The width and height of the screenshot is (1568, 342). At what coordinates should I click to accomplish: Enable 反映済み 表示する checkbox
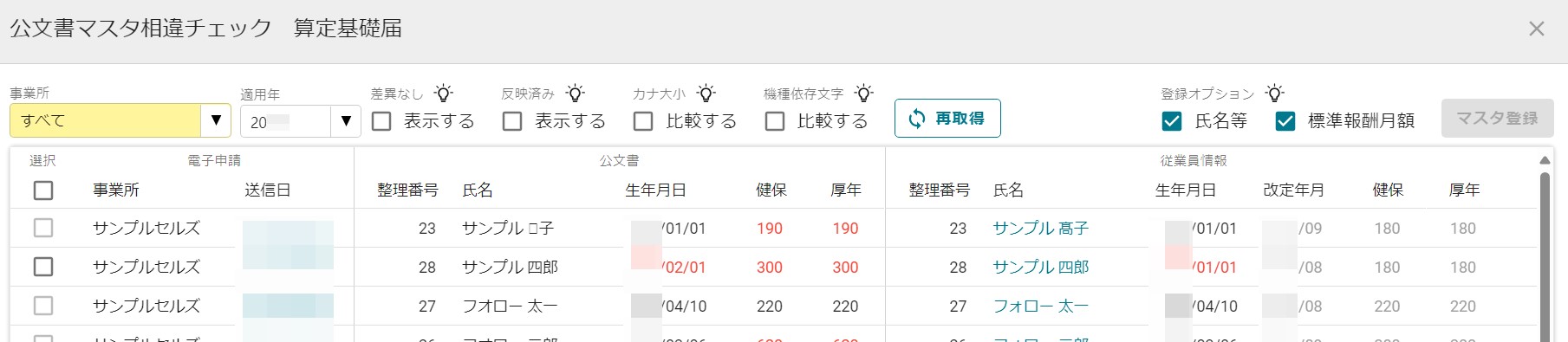512,121
